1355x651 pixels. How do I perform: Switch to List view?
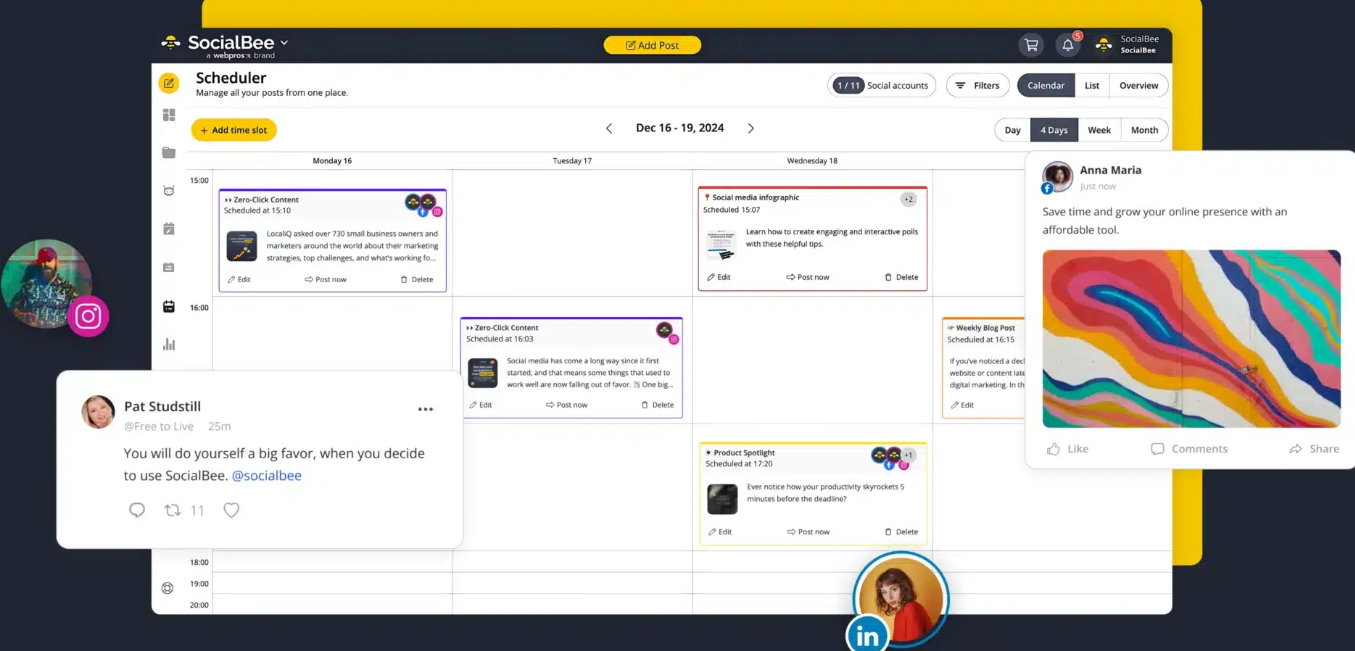coord(1092,85)
